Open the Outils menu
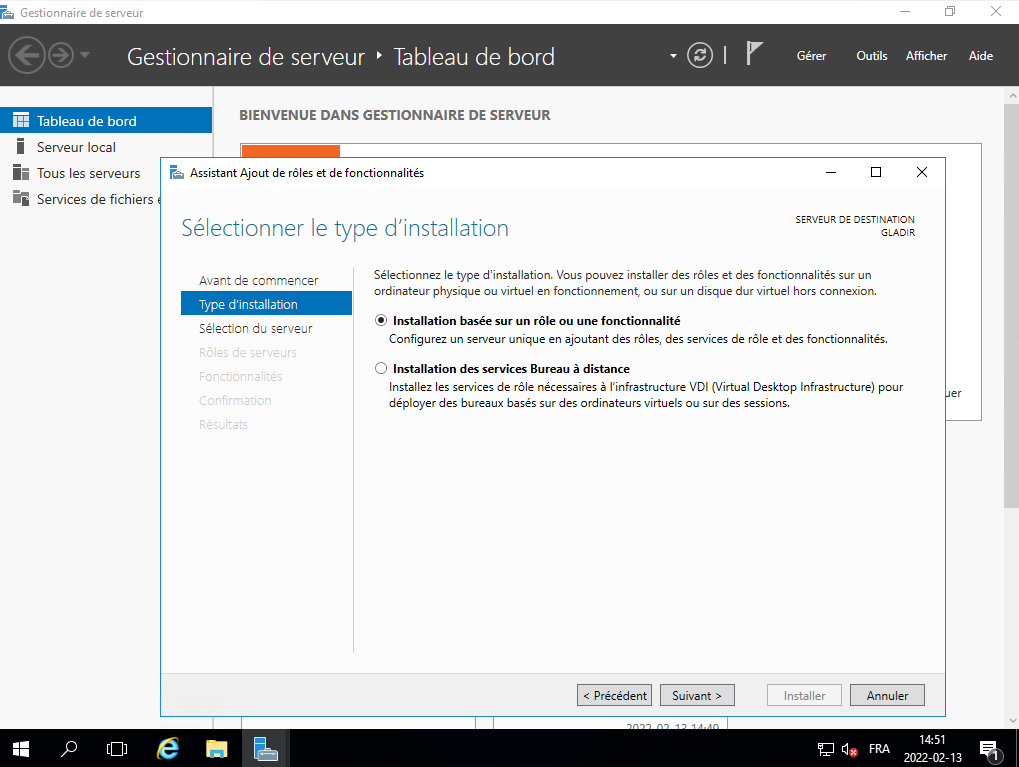 871,56
